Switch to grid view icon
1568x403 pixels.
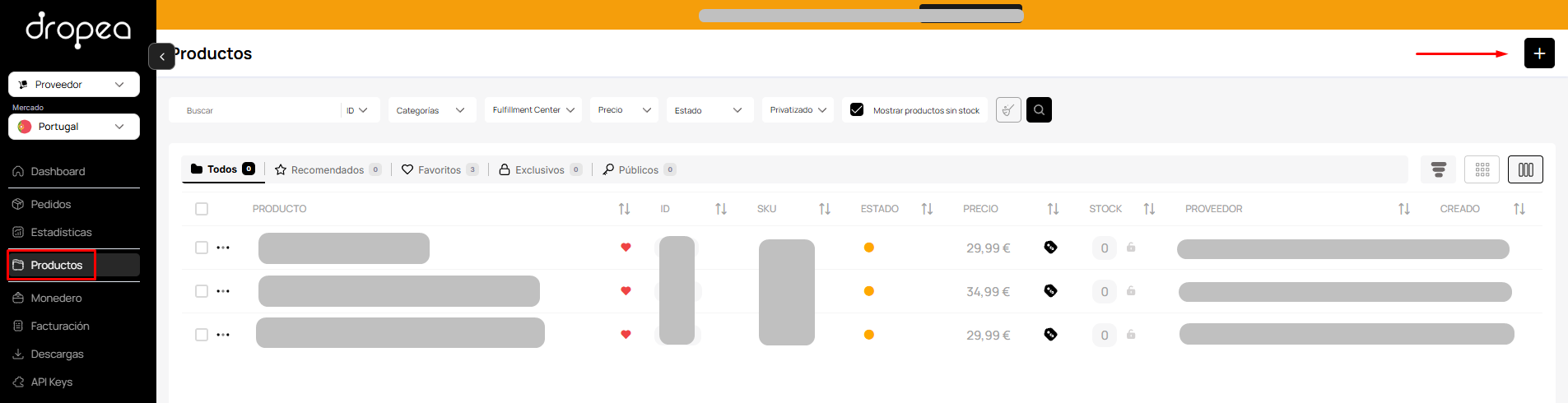pyautogui.click(x=1482, y=169)
